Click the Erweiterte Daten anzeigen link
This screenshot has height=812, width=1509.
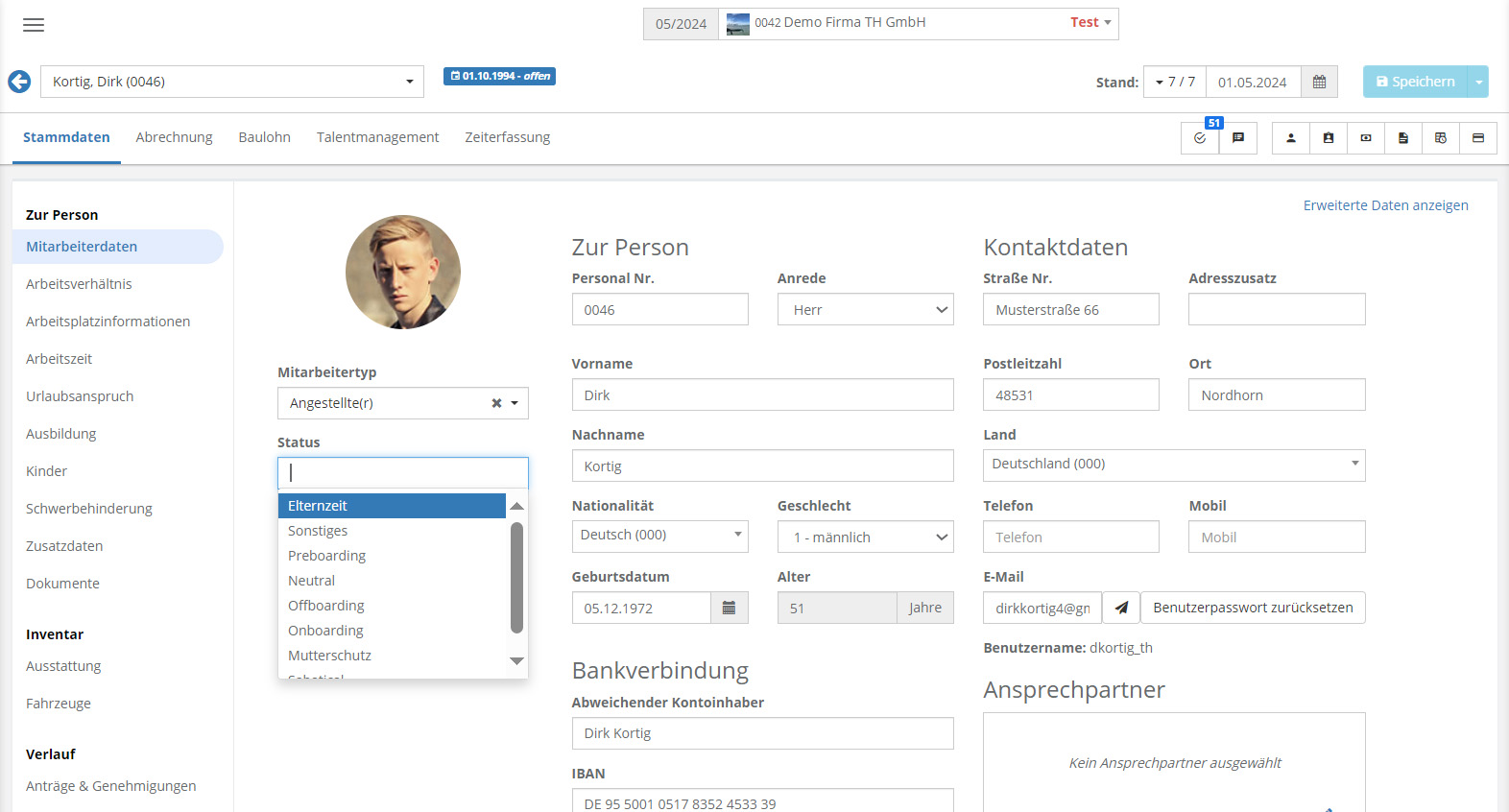coord(1385,205)
